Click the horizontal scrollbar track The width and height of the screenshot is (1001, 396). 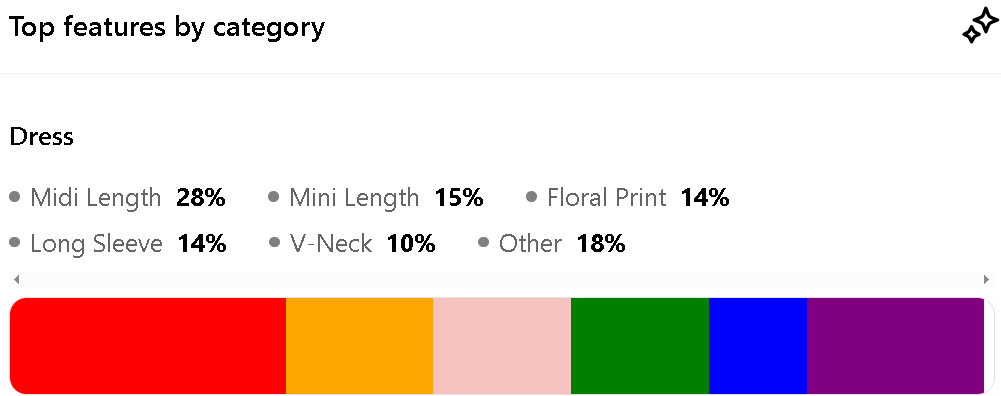click(x=501, y=279)
